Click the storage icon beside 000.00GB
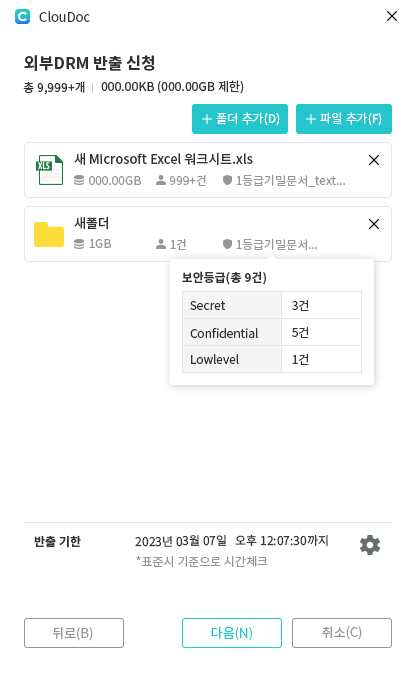The height and width of the screenshot is (673, 416). pyautogui.click(x=79, y=180)
